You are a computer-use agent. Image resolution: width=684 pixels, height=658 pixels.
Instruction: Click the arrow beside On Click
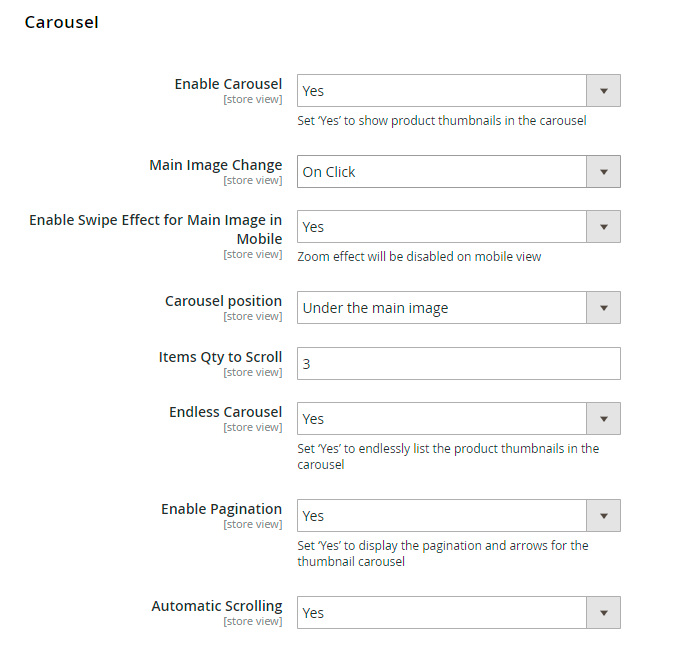pos(603,172)
